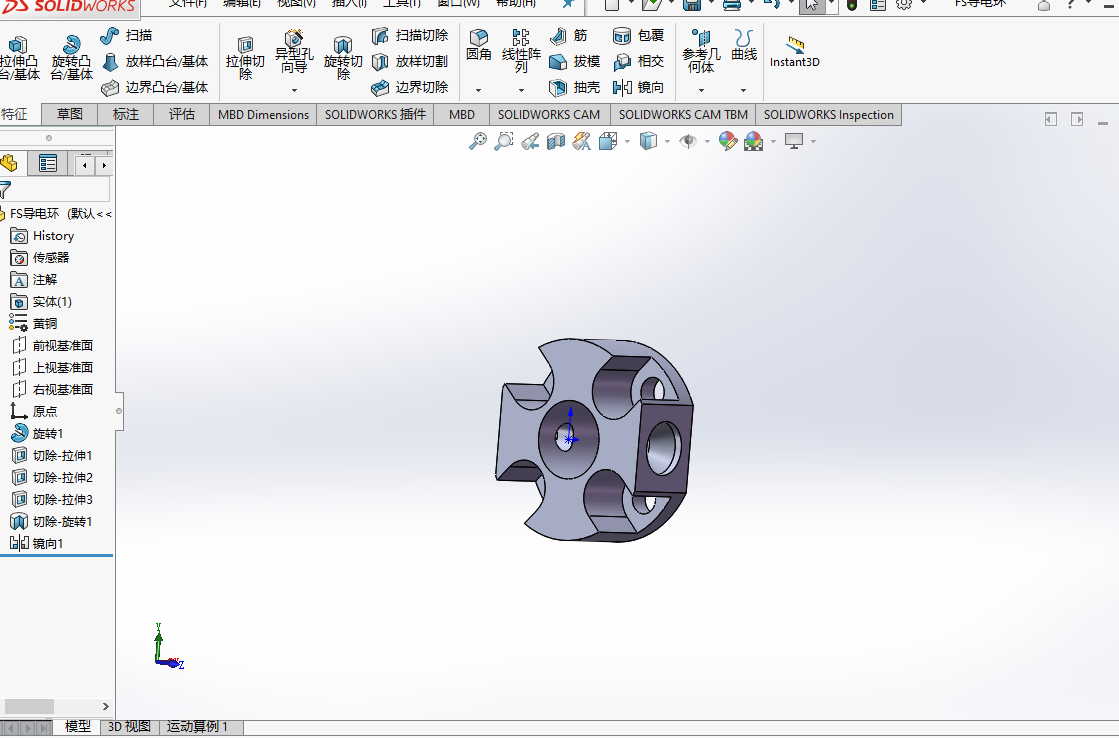This screenshot has width=1119, height=738.
Task: Collapse the left panel using its side handle
Action: pyautogui.click(x=119, y=411)
